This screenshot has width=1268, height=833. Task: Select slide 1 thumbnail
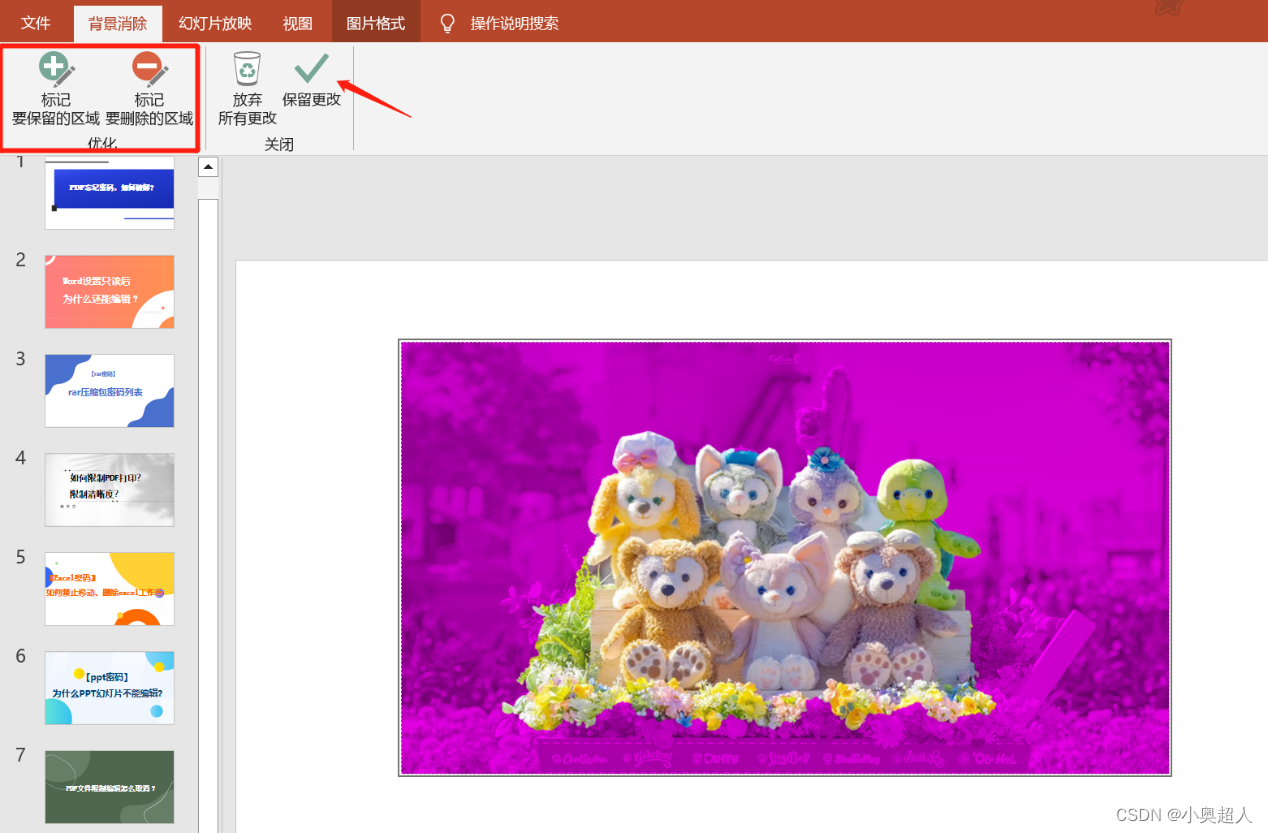click(110, 192)
